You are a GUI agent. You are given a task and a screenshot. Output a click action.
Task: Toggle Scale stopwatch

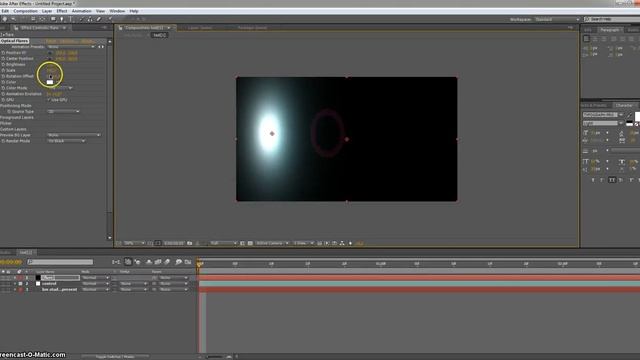point(3,70)
